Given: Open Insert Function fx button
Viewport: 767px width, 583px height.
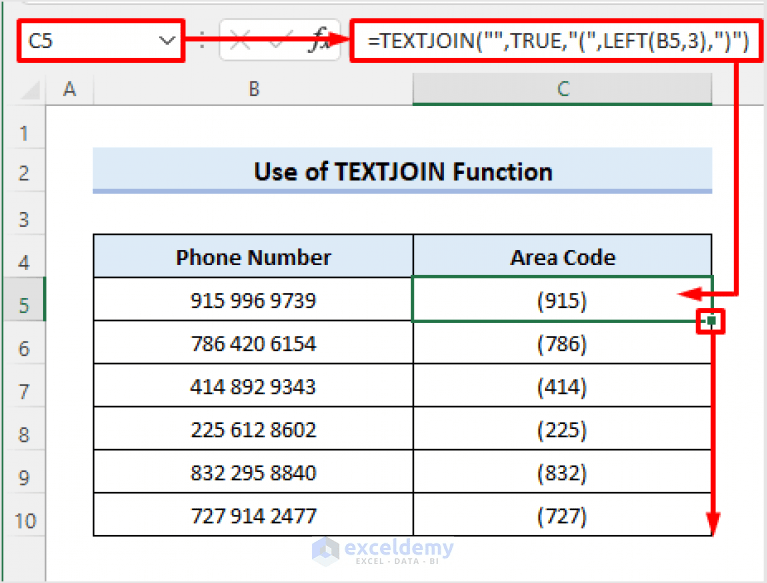Looking at the screenshot, I should coord(320,41).
